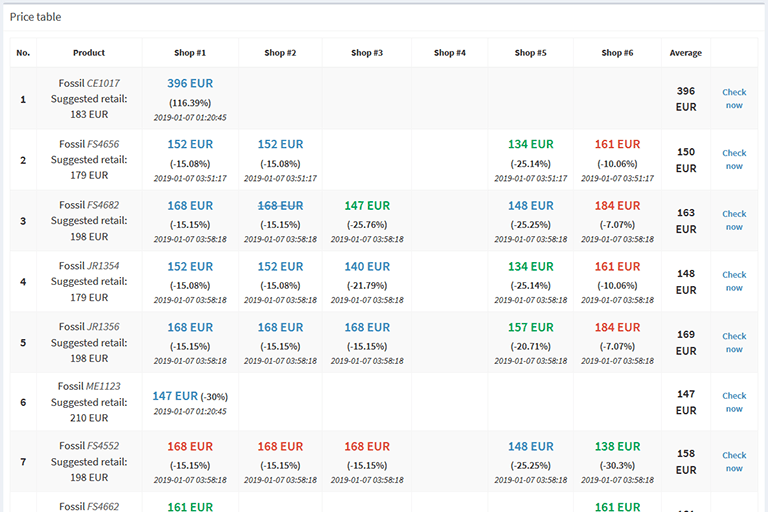Click the Average column header
The image size is (768, 512).
point(686,52)
